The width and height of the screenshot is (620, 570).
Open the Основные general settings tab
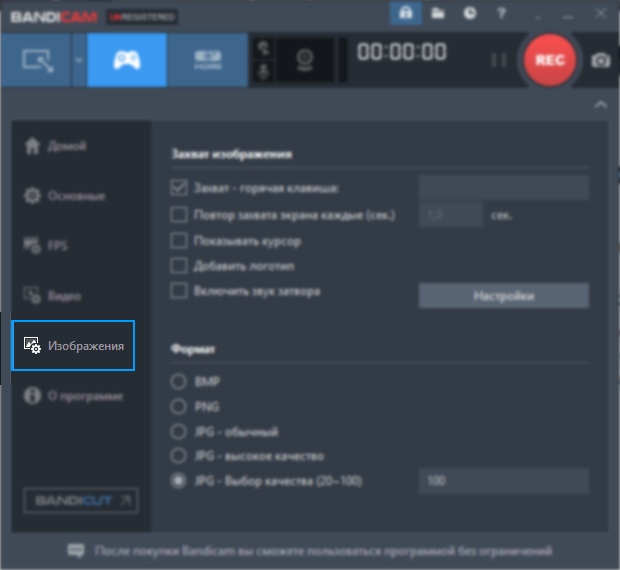pos(65,196)
